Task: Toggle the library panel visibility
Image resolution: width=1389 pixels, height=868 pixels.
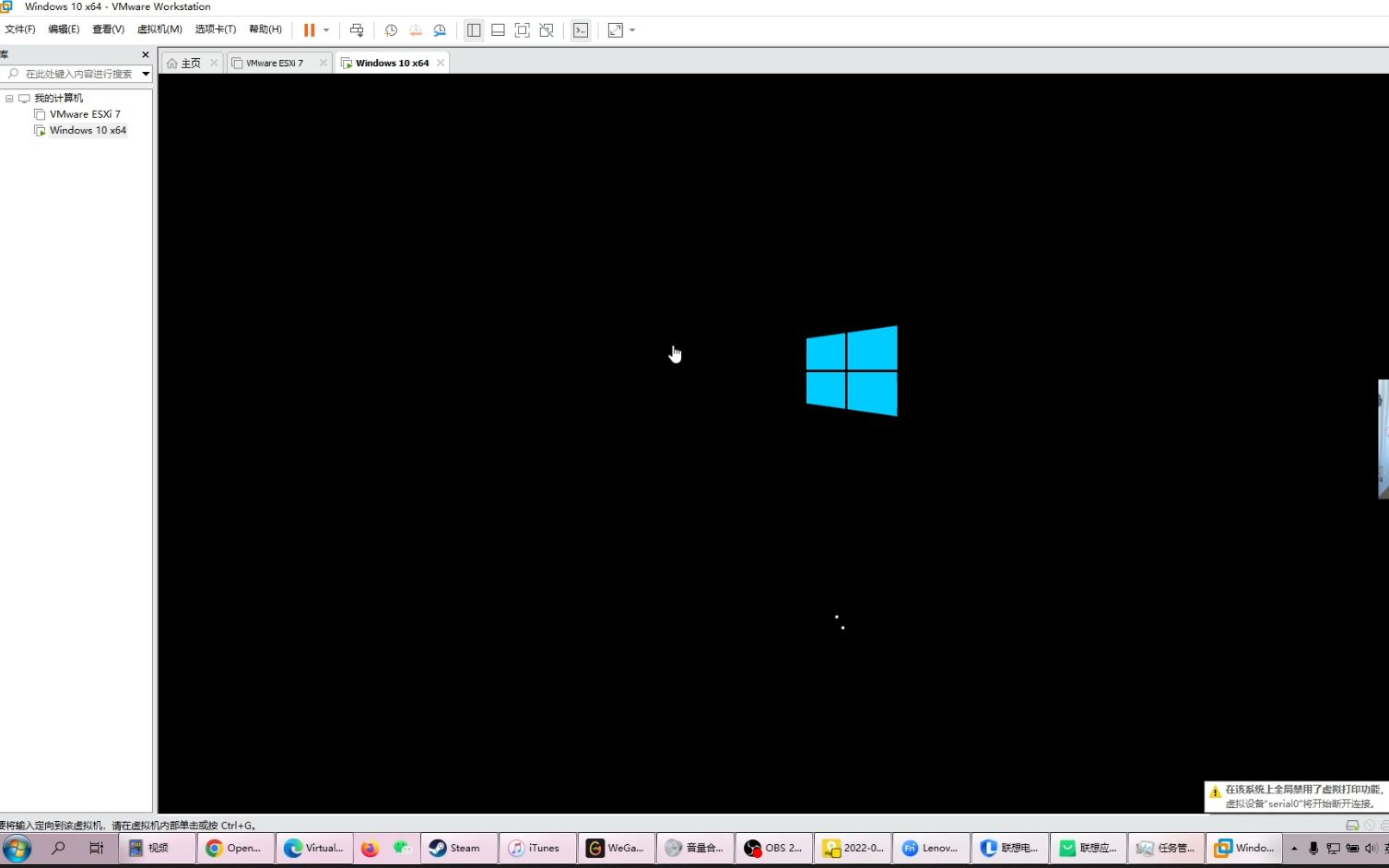Action: pos(474,29)
